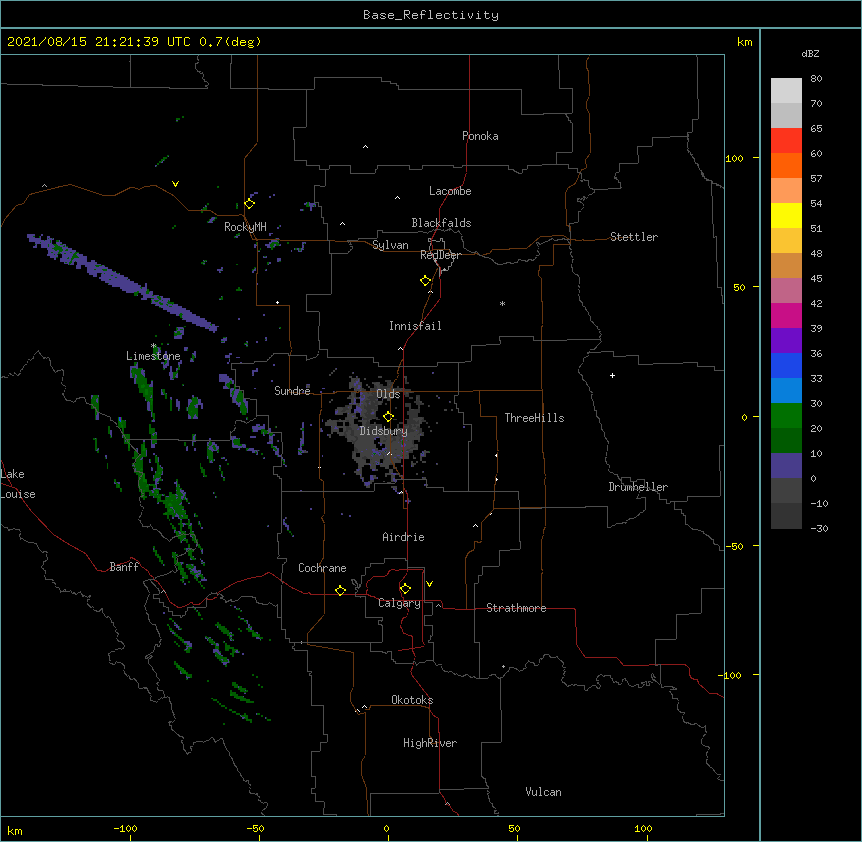Click the Sylvan label
This screenshot has width=862, height=842.
click(x=390, y=245)
